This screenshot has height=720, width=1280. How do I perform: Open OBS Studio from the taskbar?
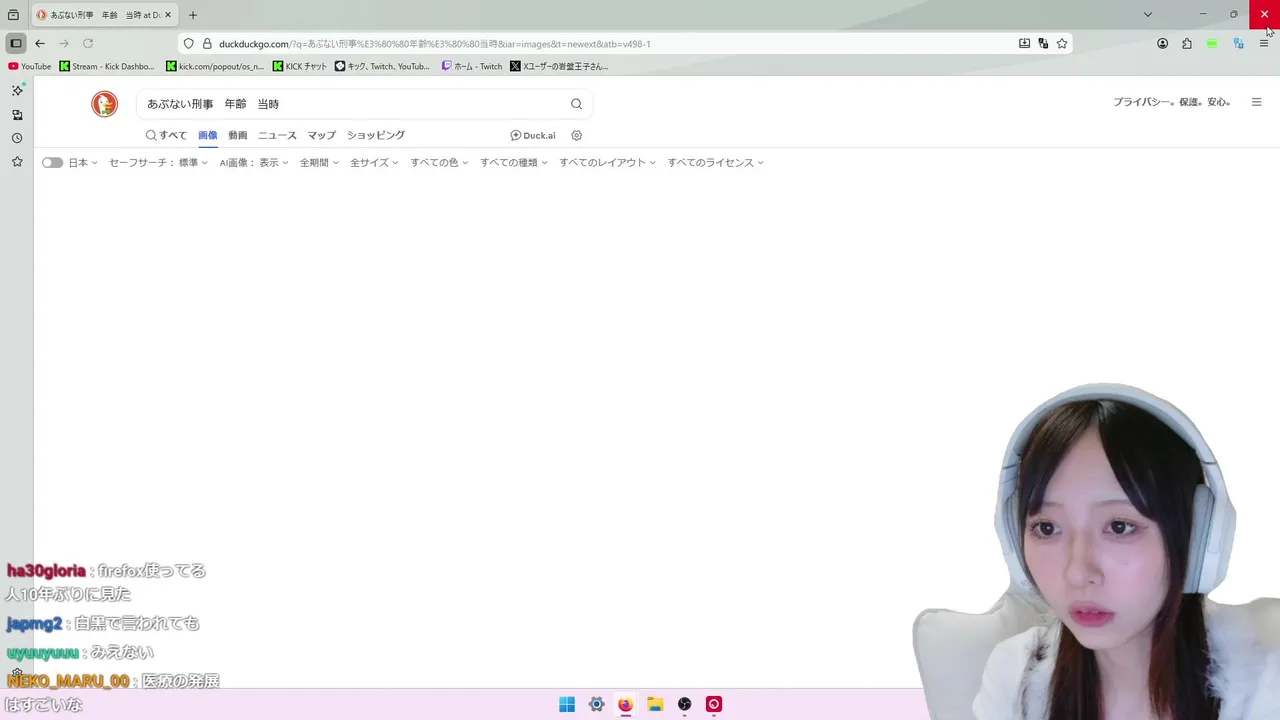click(684, 704)
